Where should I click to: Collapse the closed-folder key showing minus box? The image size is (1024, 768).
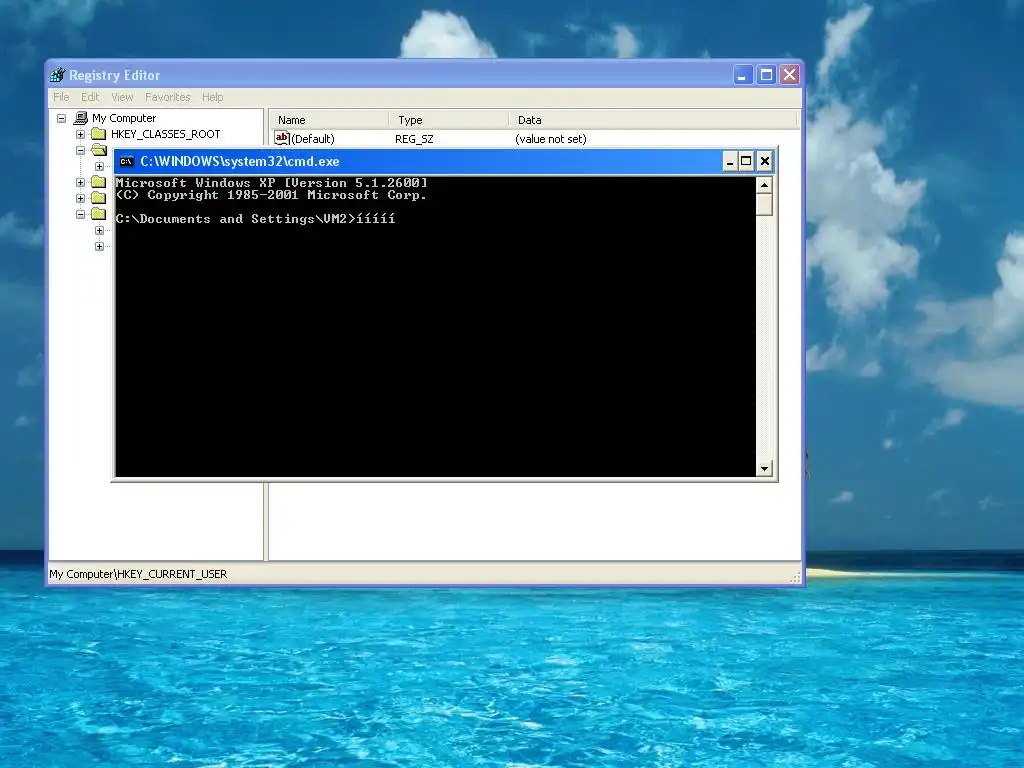coord(80,214)
